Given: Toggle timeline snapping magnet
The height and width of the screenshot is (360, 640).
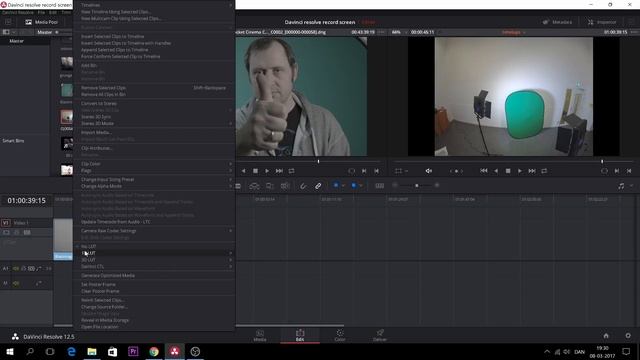Looking at the screenshot, I should pos(303,186).
